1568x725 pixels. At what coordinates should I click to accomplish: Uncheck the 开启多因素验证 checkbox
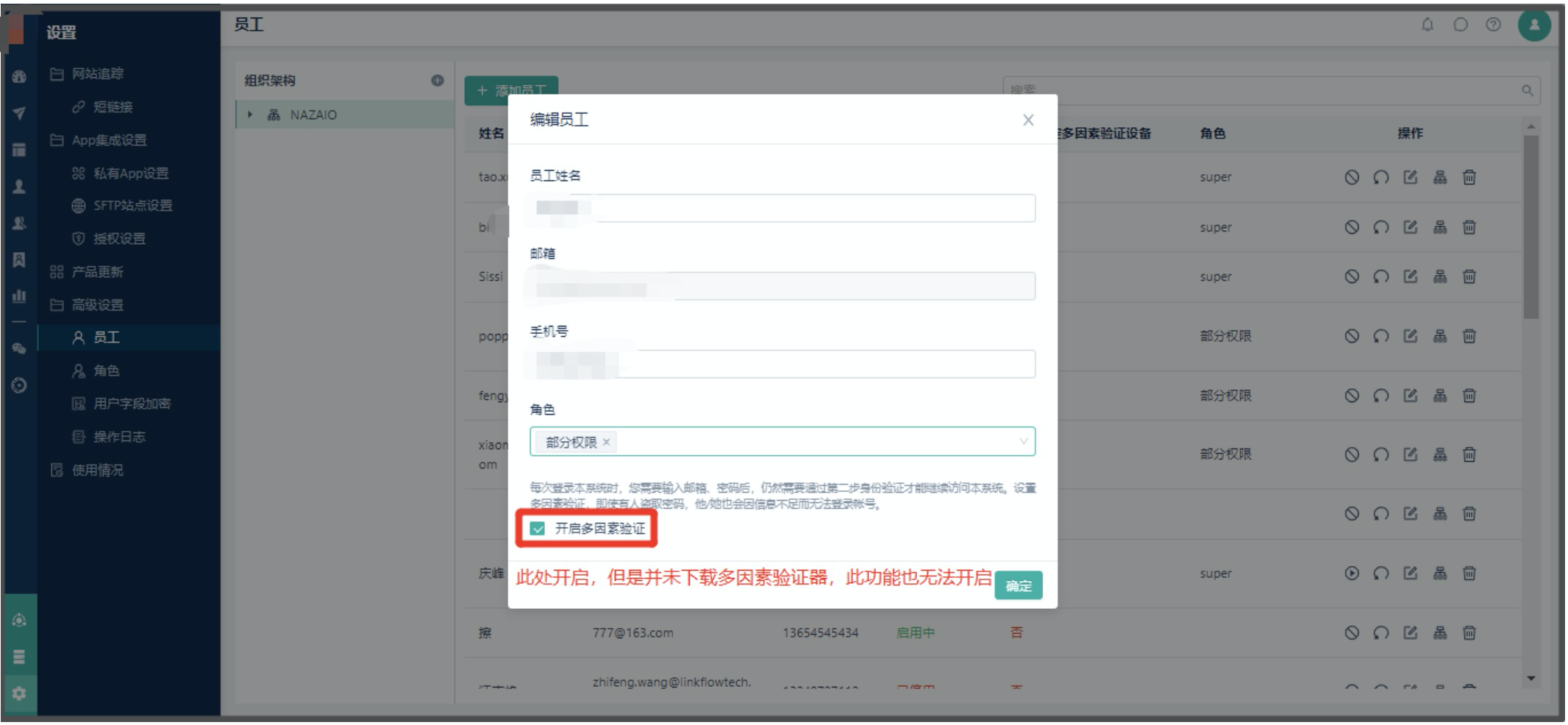(538, 529)
